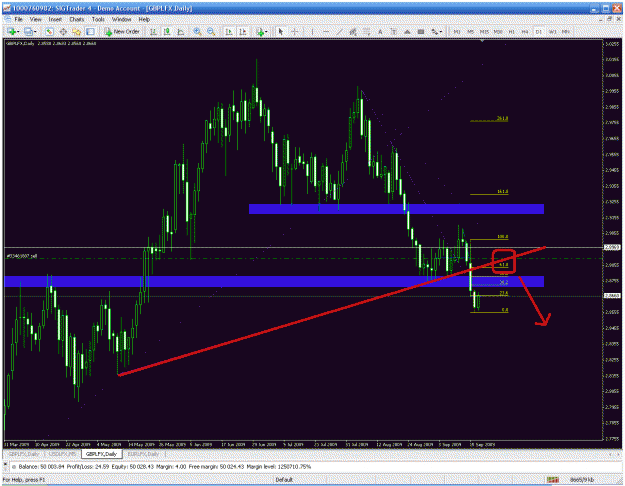
Task: Click the Indicators list icon
Action: 260,32
